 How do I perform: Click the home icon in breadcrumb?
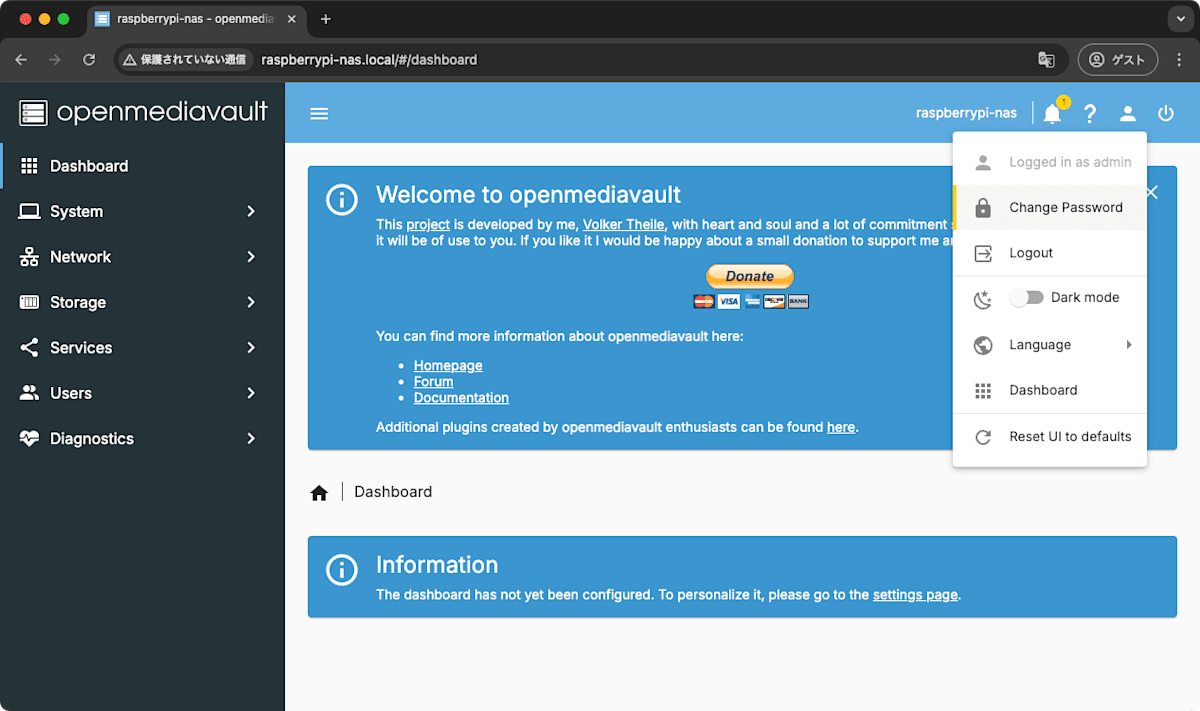click(319, 492)
